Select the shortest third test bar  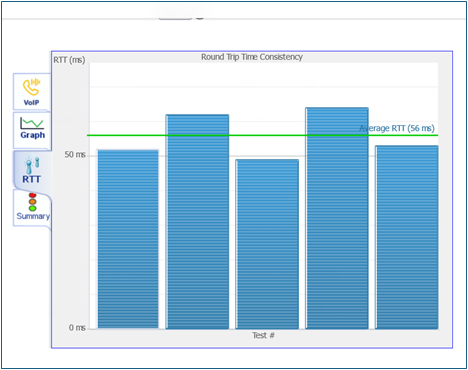pyautogui.click(x=267, y=244)
